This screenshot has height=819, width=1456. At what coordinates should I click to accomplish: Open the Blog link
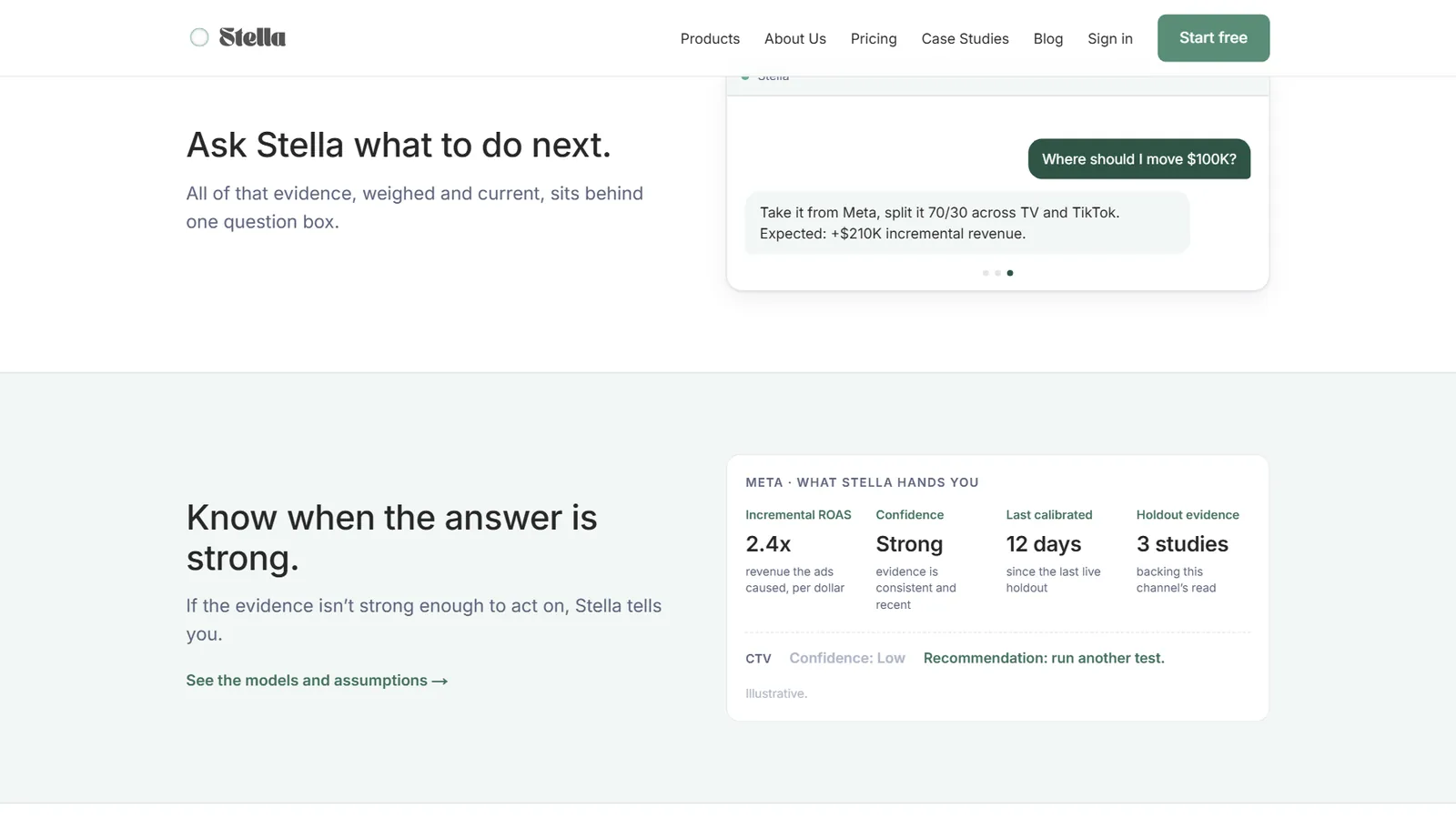tap(1048, 38)
